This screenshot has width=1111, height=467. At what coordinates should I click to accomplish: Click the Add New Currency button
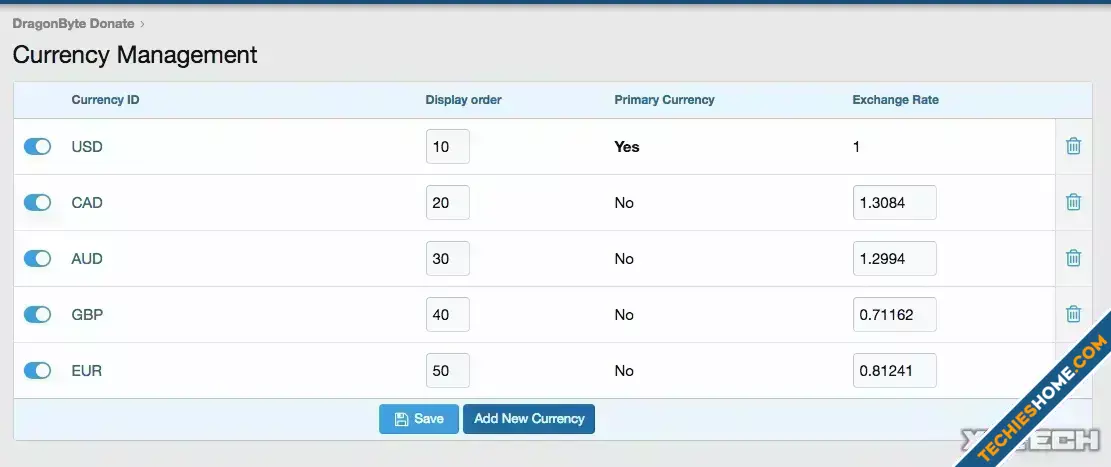(529, 419)
